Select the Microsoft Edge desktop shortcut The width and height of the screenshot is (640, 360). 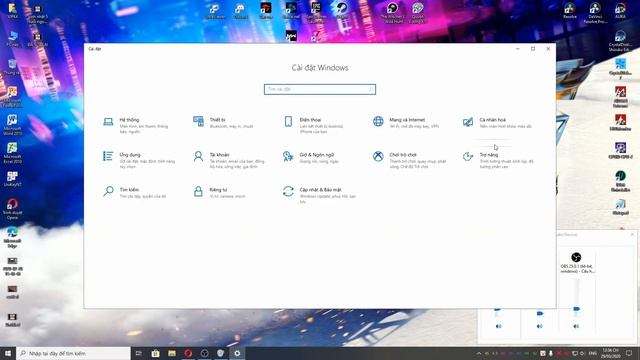12,238
